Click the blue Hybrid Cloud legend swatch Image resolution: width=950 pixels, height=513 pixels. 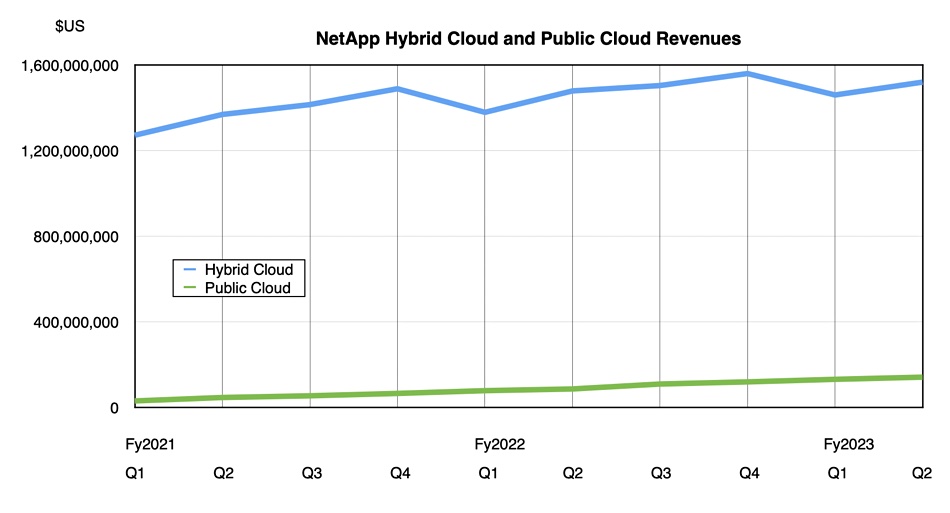190,269
